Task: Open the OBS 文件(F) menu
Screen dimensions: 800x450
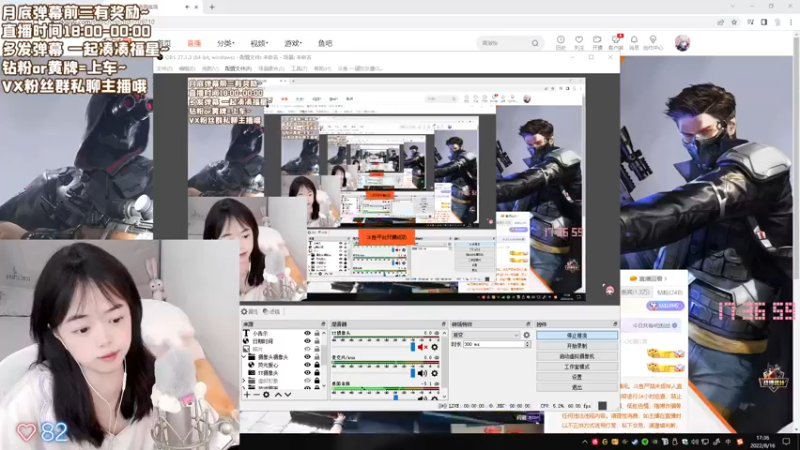Action: point(164,68)
